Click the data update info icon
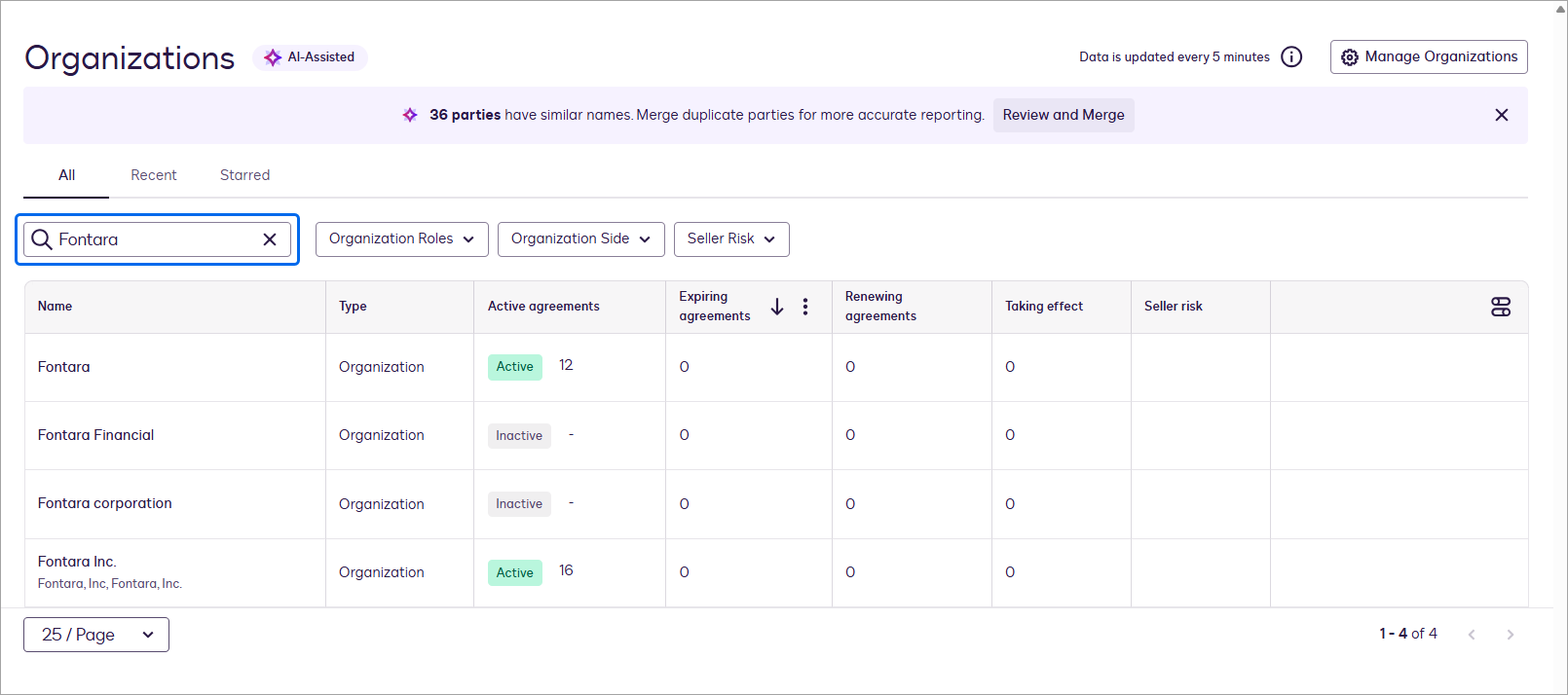1568x695 pixels. coord(1291,56)
